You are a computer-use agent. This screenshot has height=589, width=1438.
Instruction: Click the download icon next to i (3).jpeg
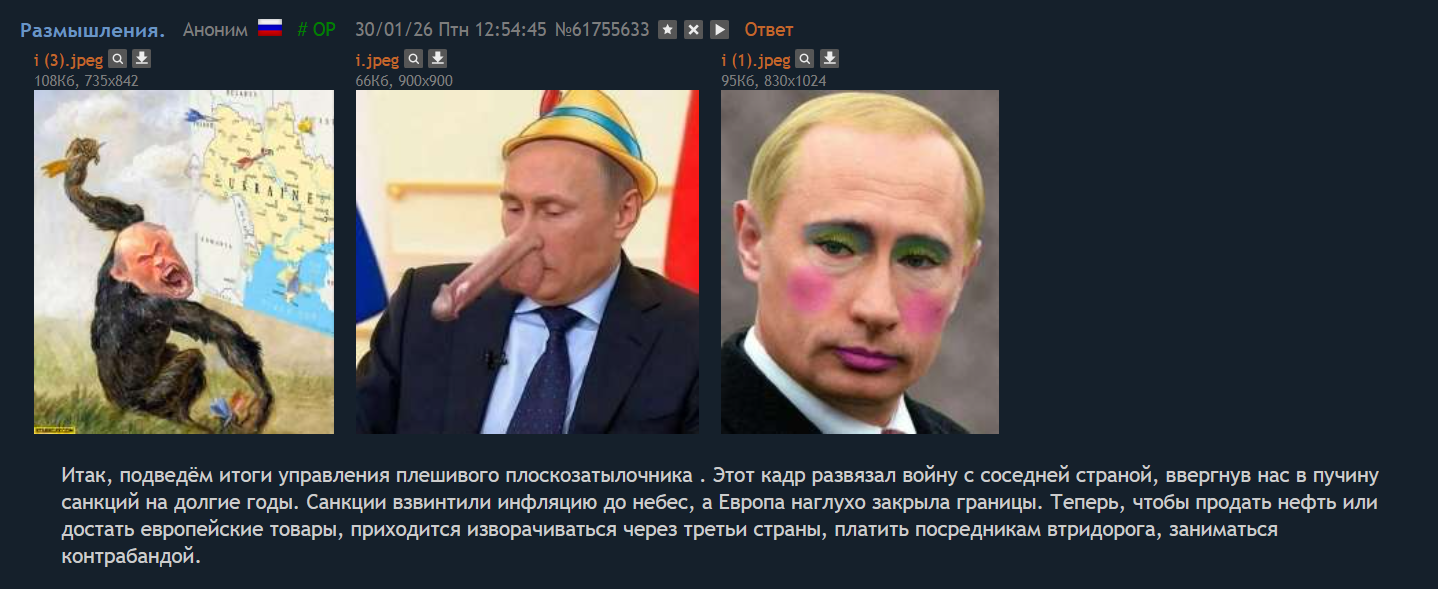pos(141,59)
